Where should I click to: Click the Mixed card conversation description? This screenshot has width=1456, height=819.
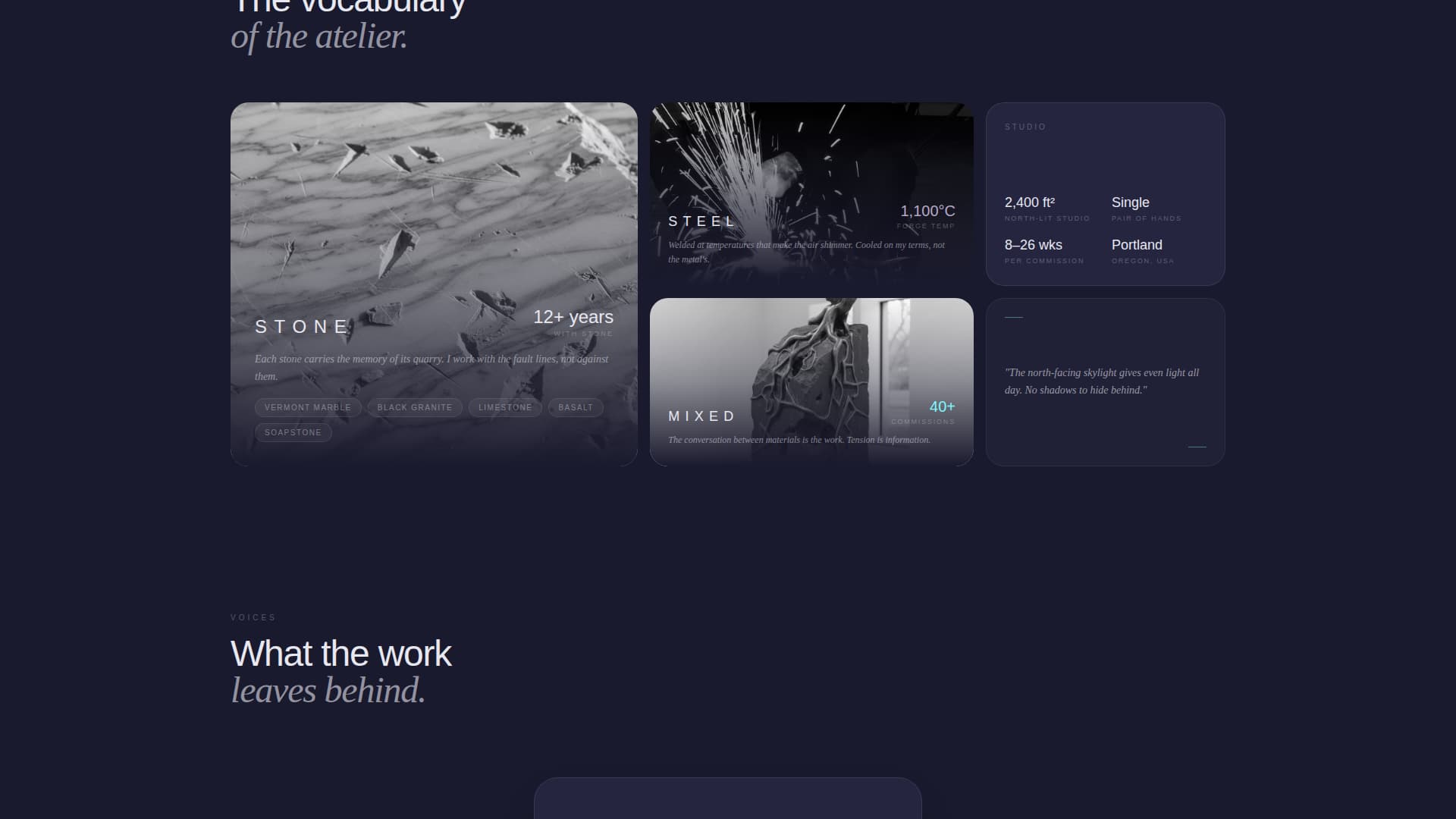[x=799, y=440]
